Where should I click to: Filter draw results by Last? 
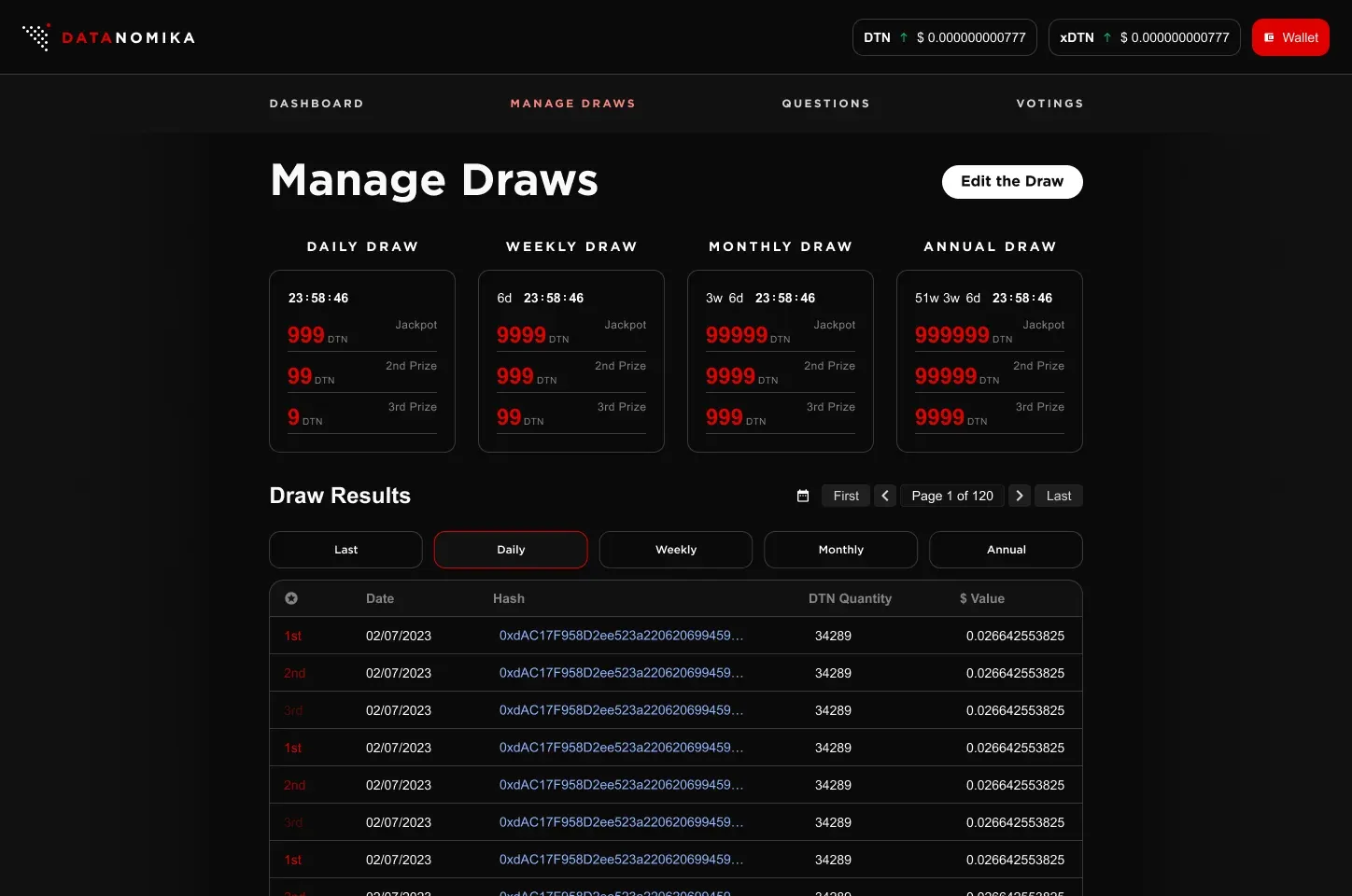click(345, 550)
